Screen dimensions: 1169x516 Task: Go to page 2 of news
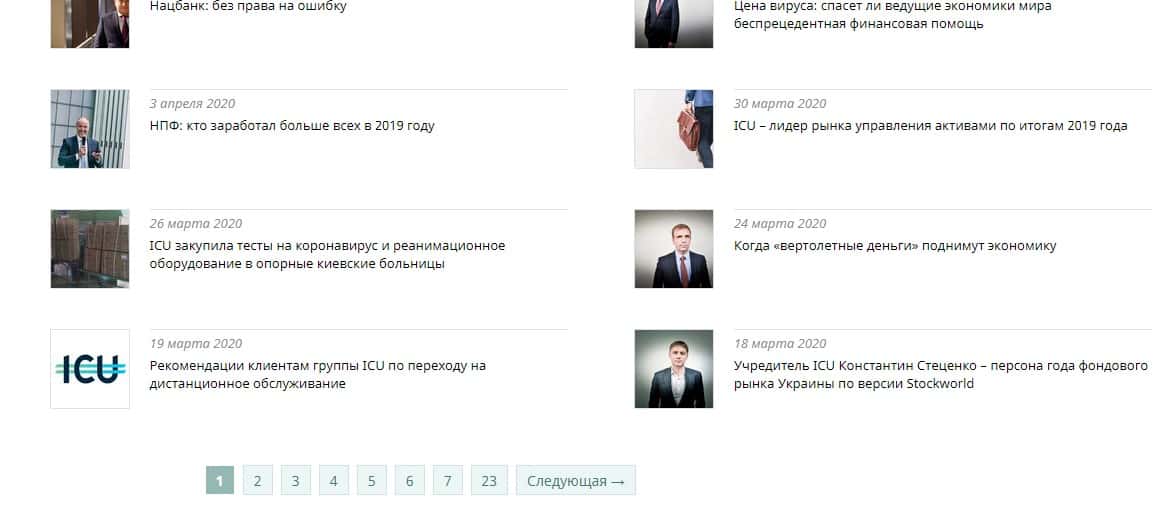pos(257,481)
